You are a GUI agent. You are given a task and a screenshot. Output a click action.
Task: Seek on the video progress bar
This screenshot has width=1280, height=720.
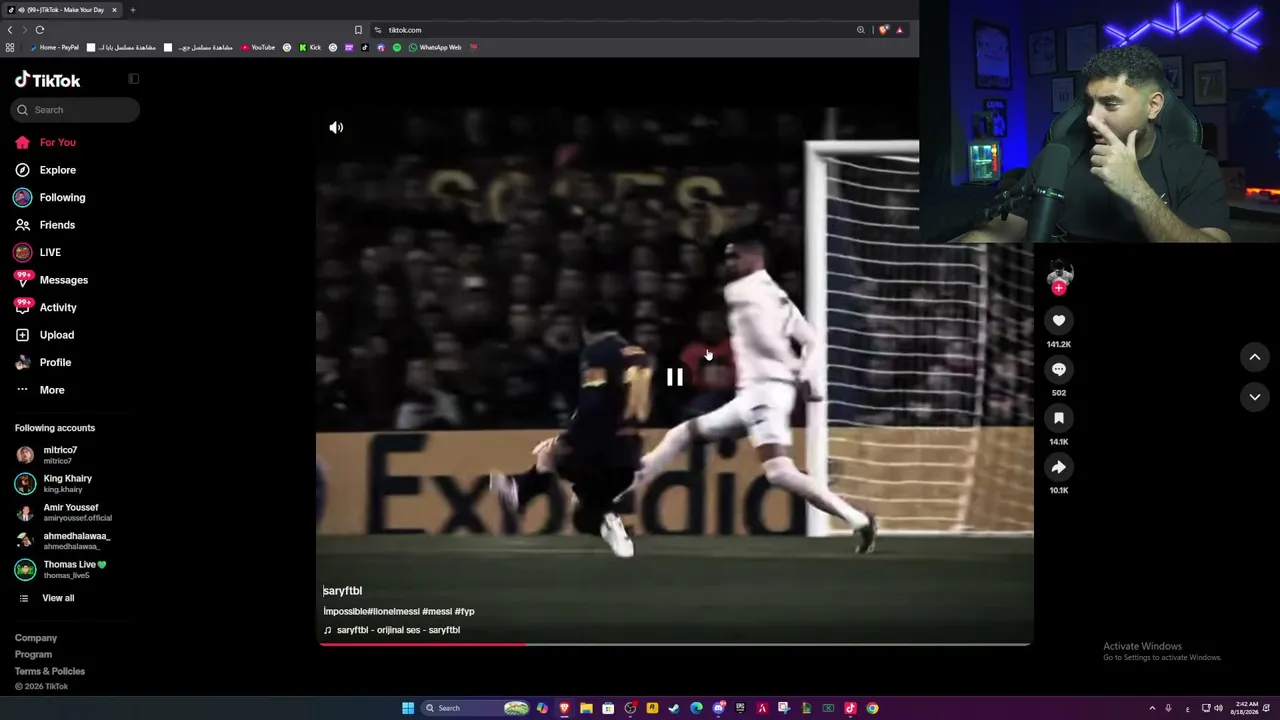[x=675, y=644]
